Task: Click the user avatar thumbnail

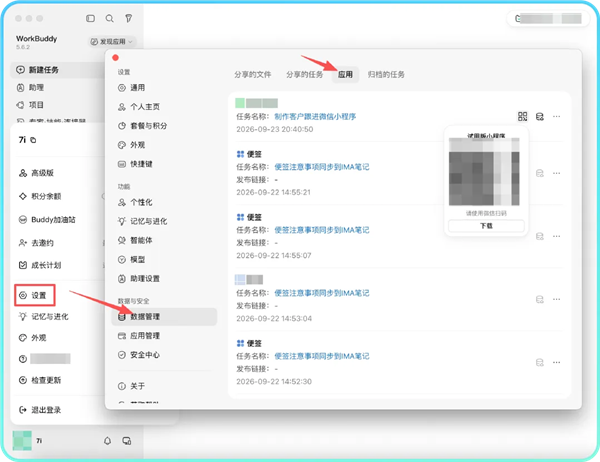Action: 22,441
